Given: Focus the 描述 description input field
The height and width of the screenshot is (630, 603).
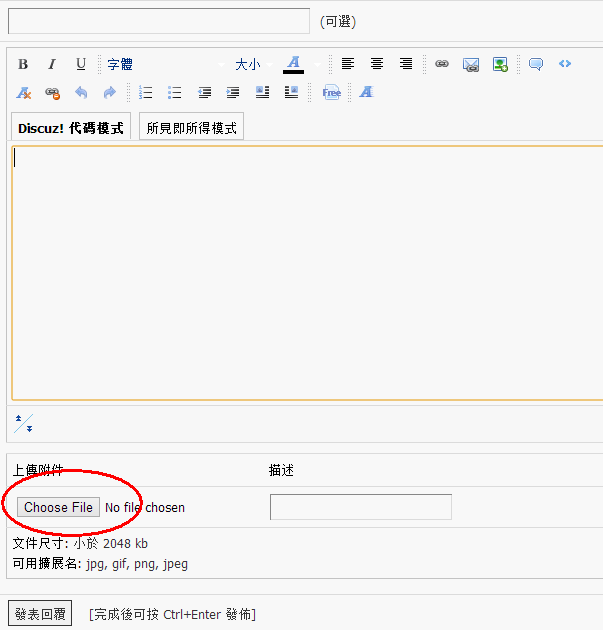Looking at the screenshot, I should [361, 507].
